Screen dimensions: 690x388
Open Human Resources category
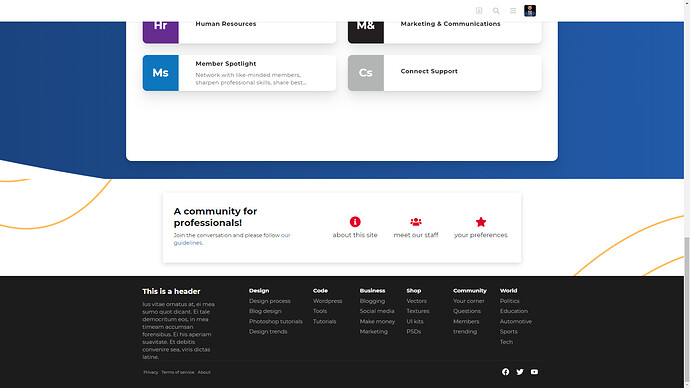(226, 24)
